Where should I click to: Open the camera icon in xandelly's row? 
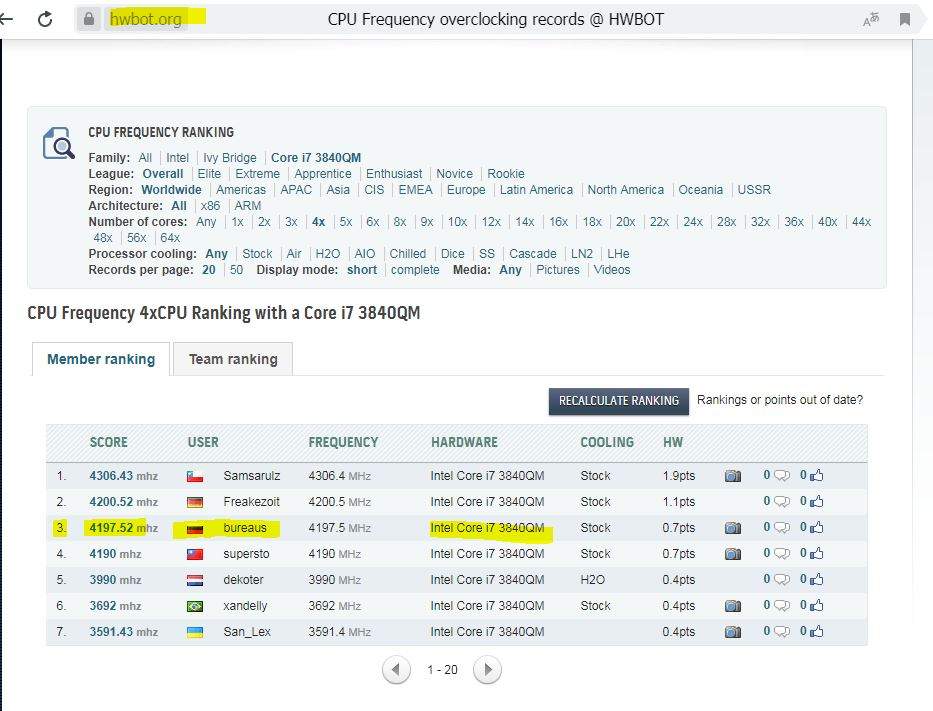(732, 606)
